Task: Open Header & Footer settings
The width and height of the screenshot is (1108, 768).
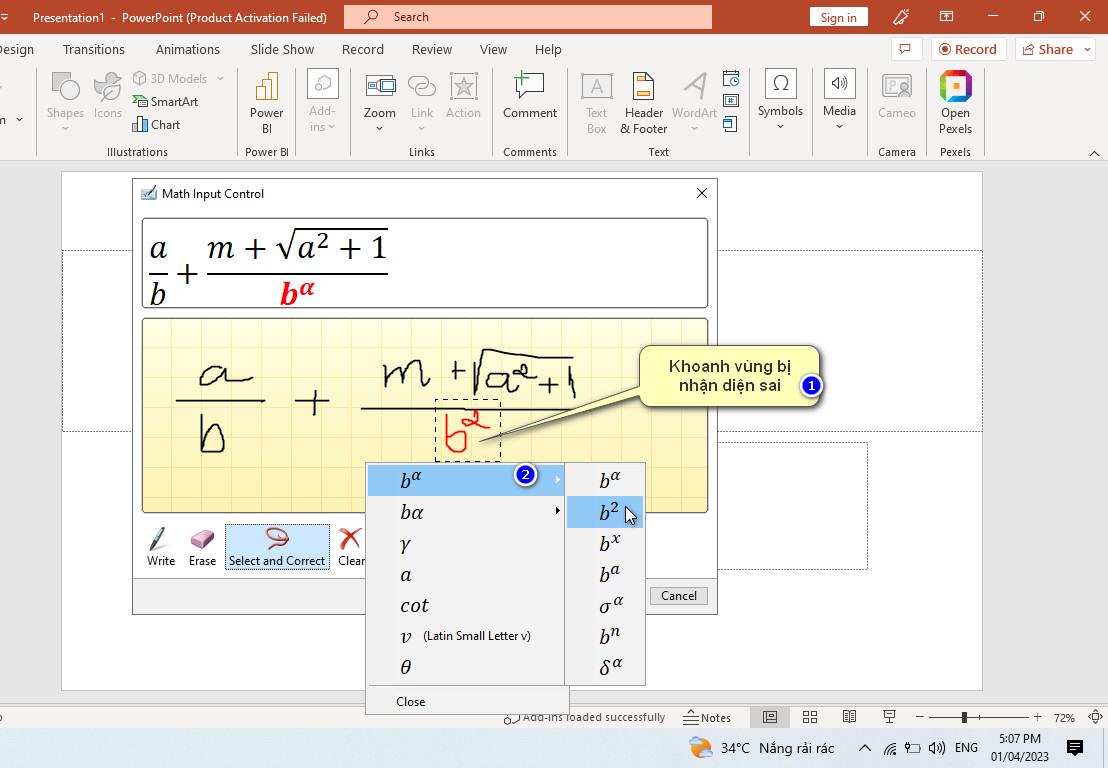Action: [644, 104]
